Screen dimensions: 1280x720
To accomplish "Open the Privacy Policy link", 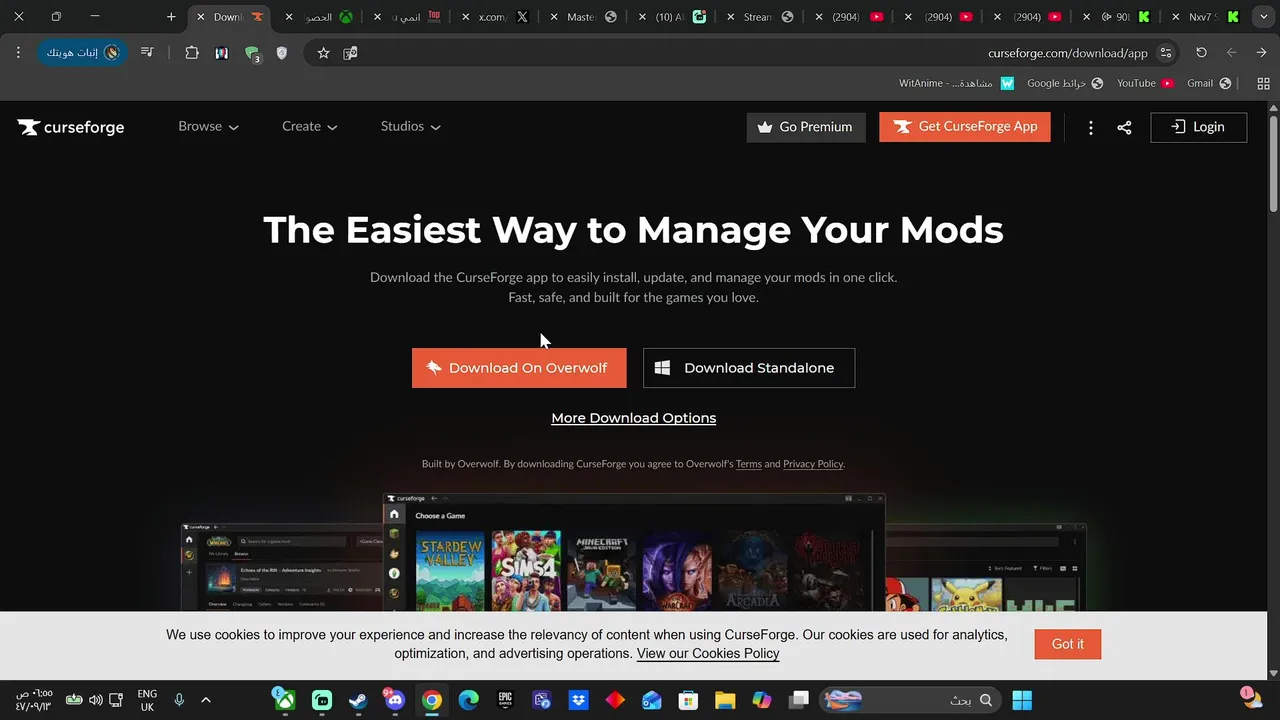I will (813, 464).
